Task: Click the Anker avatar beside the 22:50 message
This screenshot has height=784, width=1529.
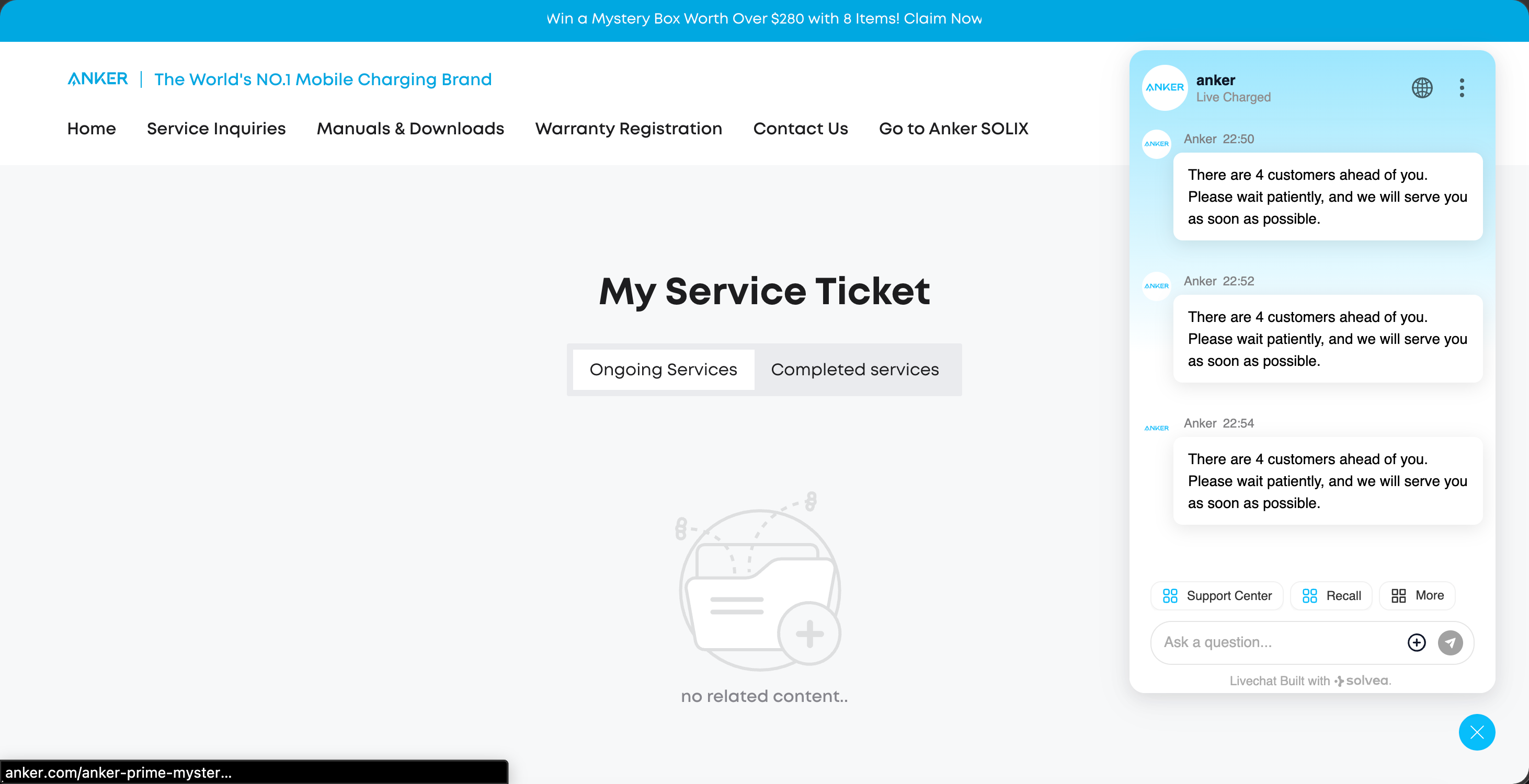Action: coord(1156,144)
